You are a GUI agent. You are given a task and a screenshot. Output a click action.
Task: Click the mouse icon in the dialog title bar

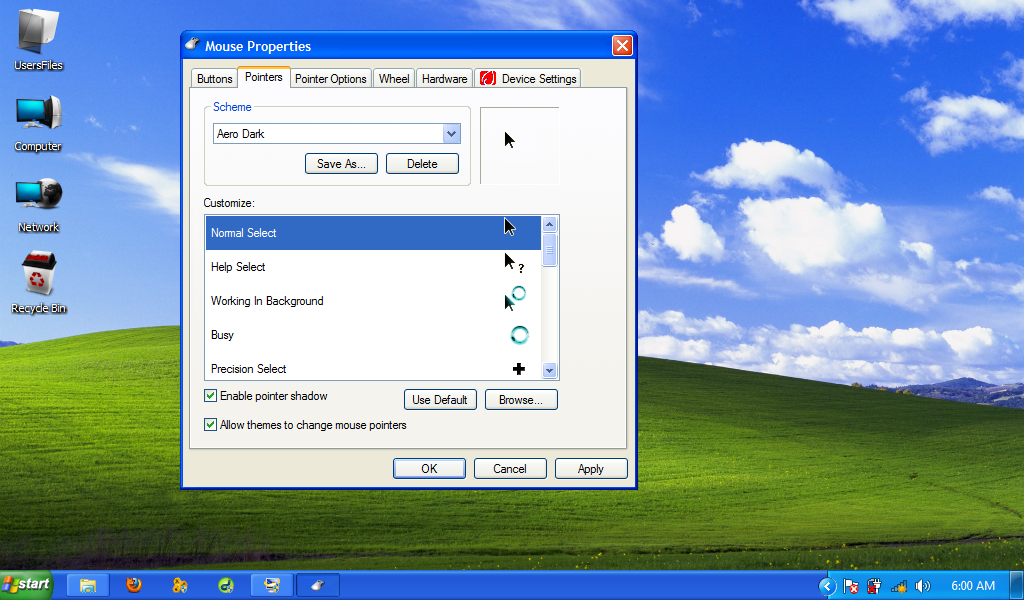tap(192, 44)
